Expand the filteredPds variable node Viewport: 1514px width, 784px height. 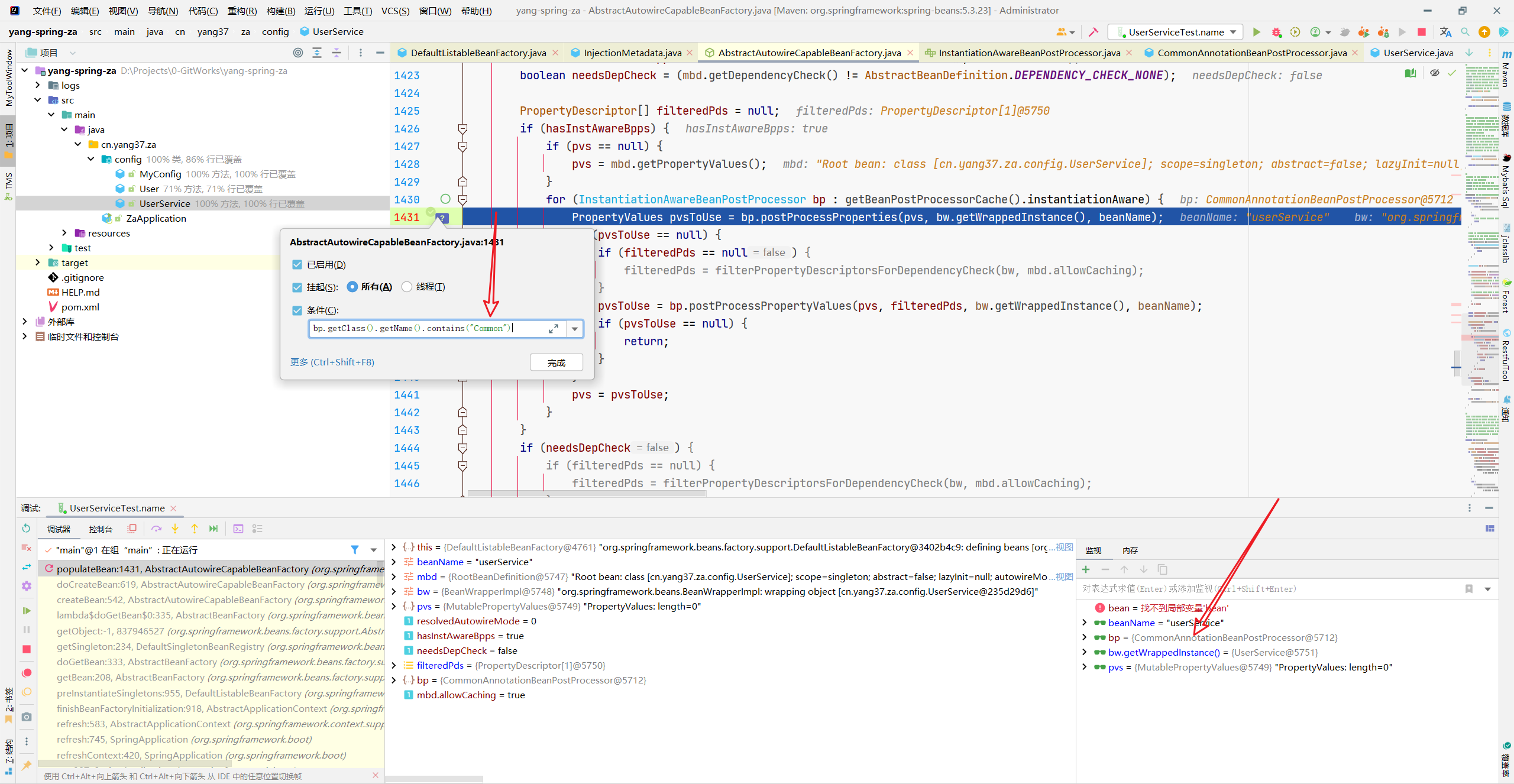tap(394, 665)
